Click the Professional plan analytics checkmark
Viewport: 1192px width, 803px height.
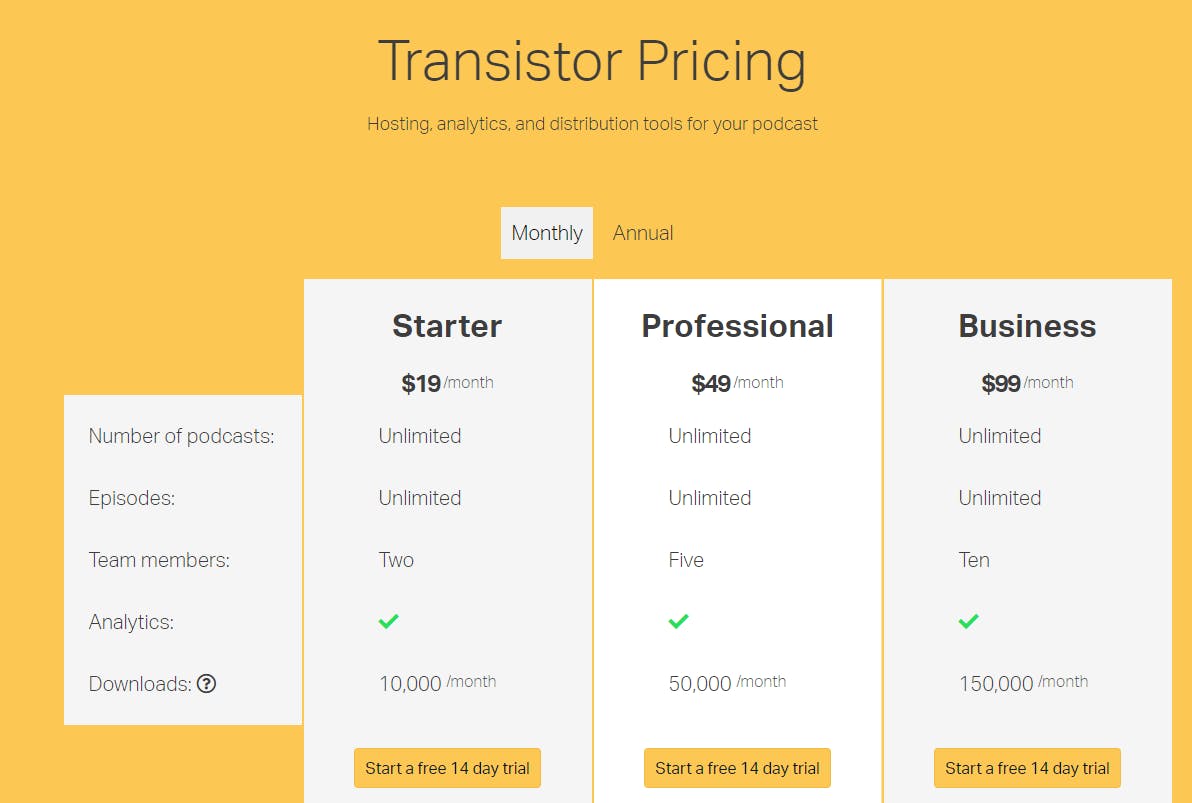click(678, 621)
